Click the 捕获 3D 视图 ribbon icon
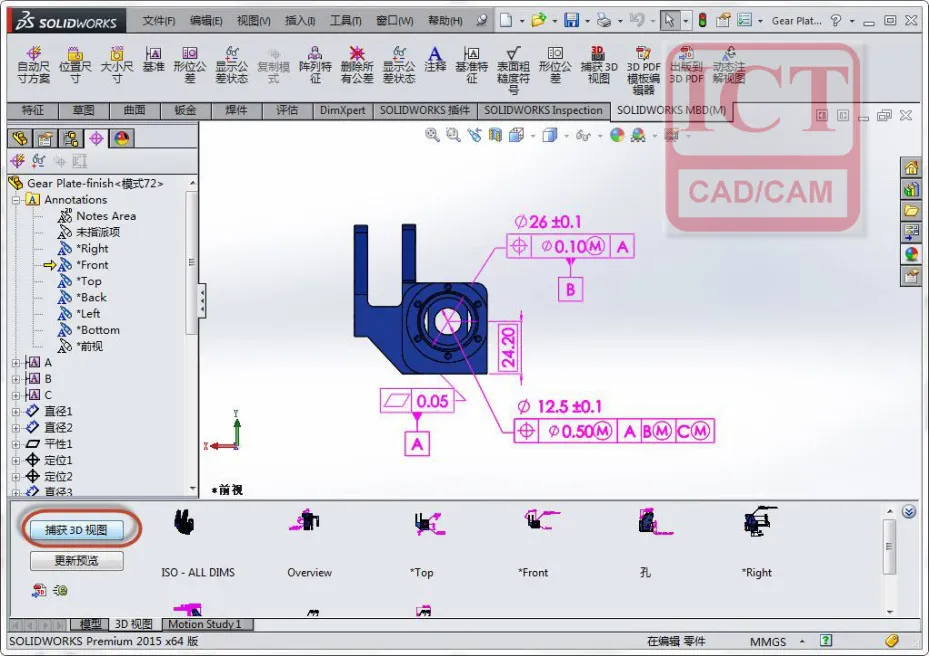The height and width of the screenshot is (656, 929). pyautogui.click(x=598, y=65)
